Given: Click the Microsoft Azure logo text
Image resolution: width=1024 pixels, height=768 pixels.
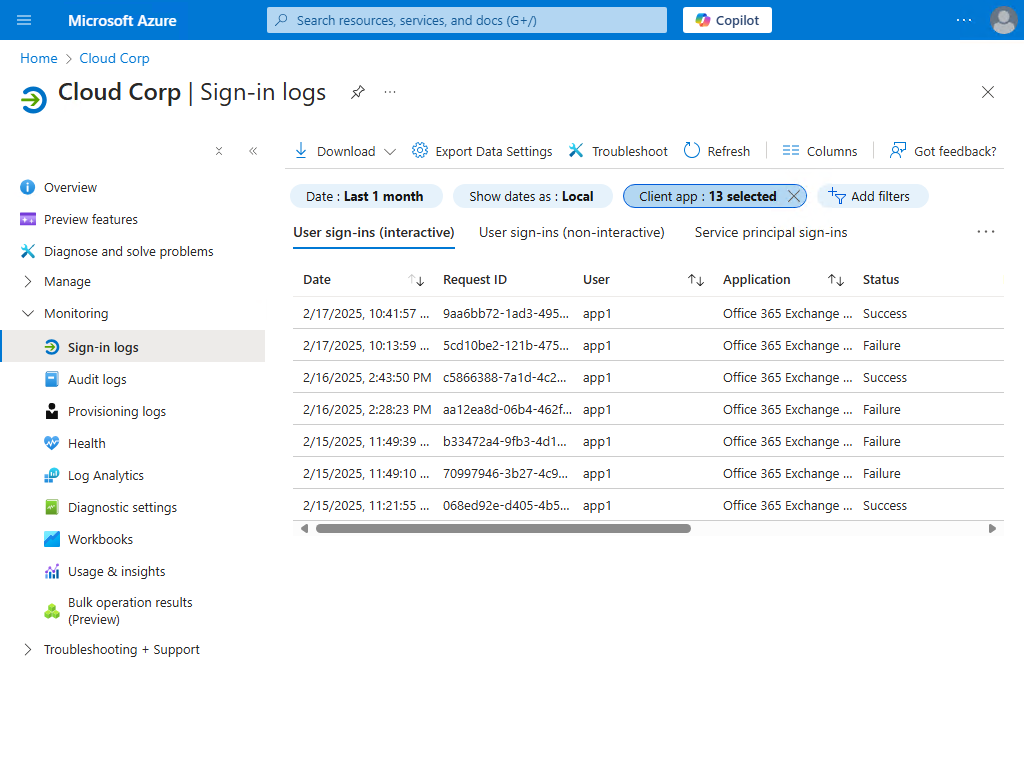Looking at the screenshot, I should coord(122,20).
